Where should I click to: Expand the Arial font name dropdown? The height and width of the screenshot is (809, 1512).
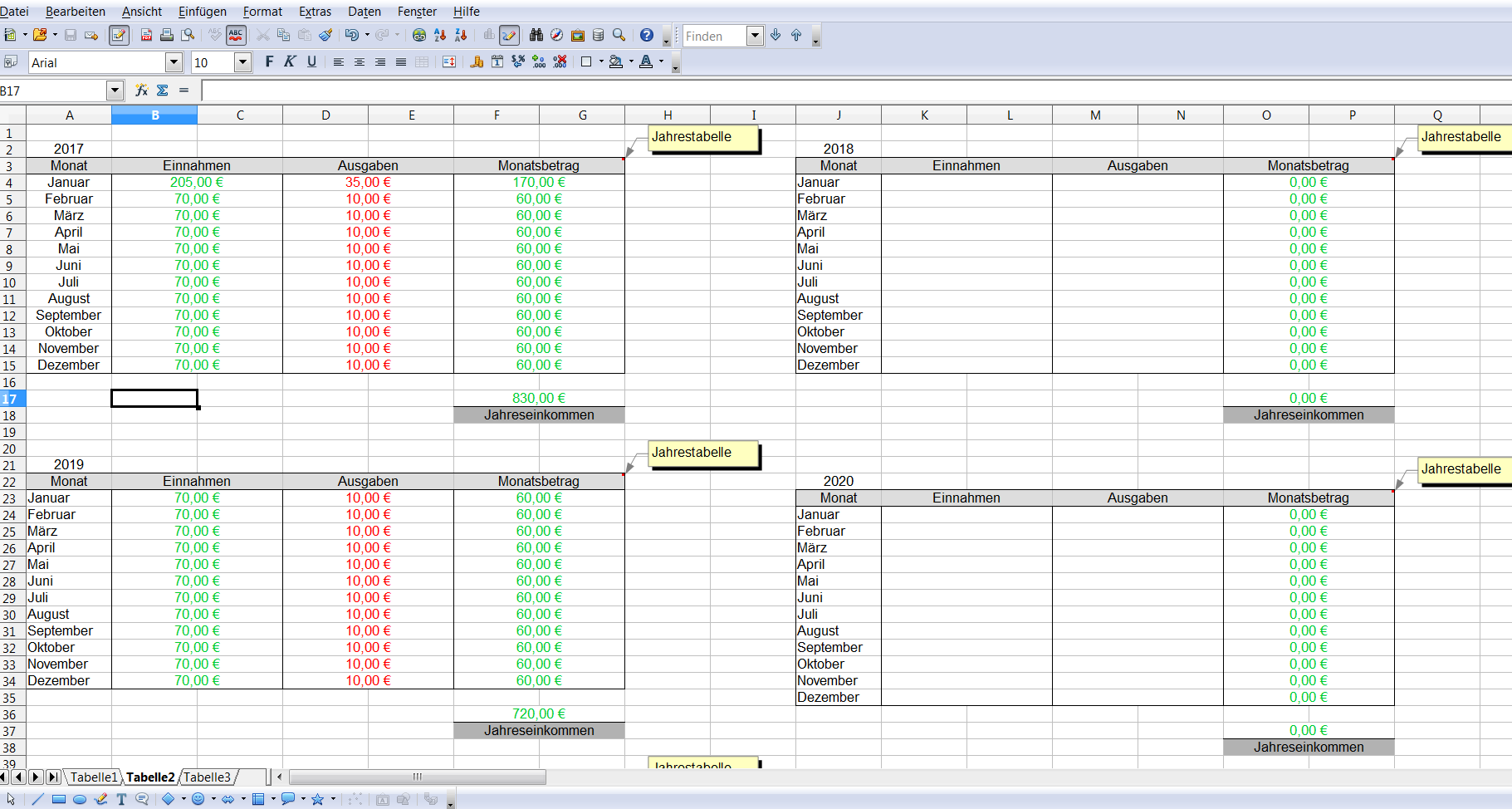(174, 62)
